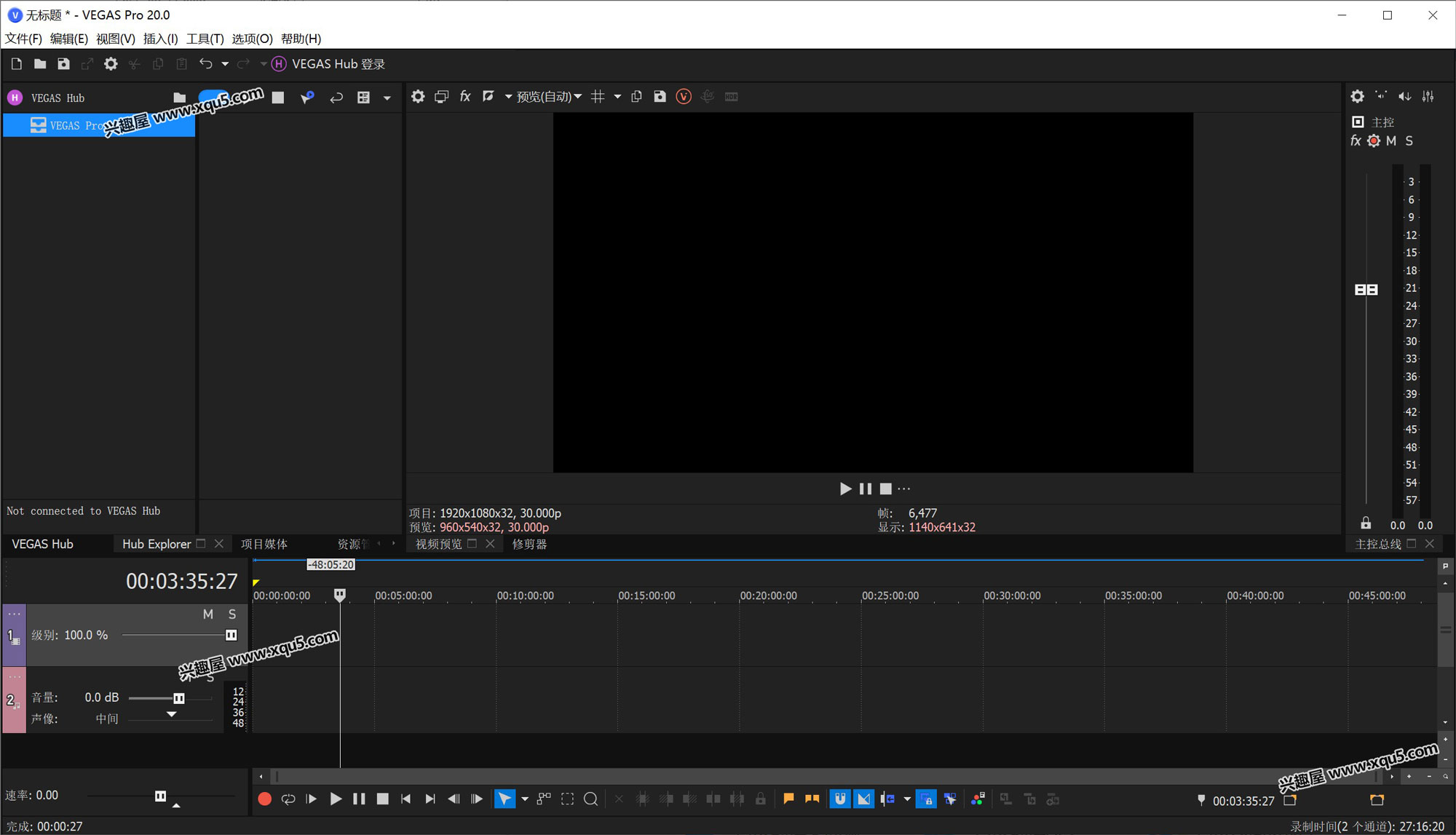This screenshot has width=1456, height=835.
Task: Toggle preview on external monitor
Action: click(x=441, y=97)
